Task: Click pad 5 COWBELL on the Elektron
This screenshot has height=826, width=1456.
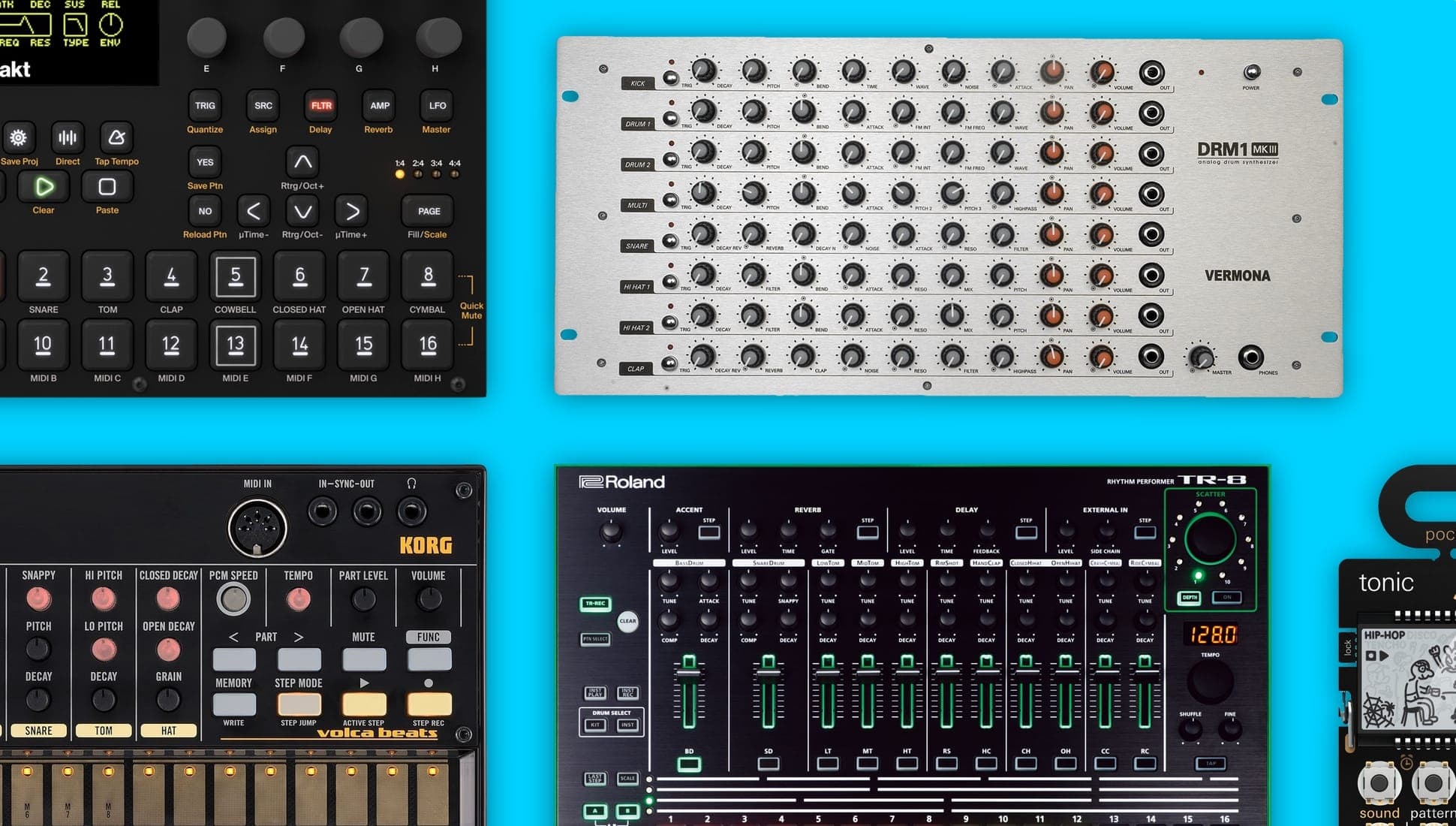Action: click(236, 276)
